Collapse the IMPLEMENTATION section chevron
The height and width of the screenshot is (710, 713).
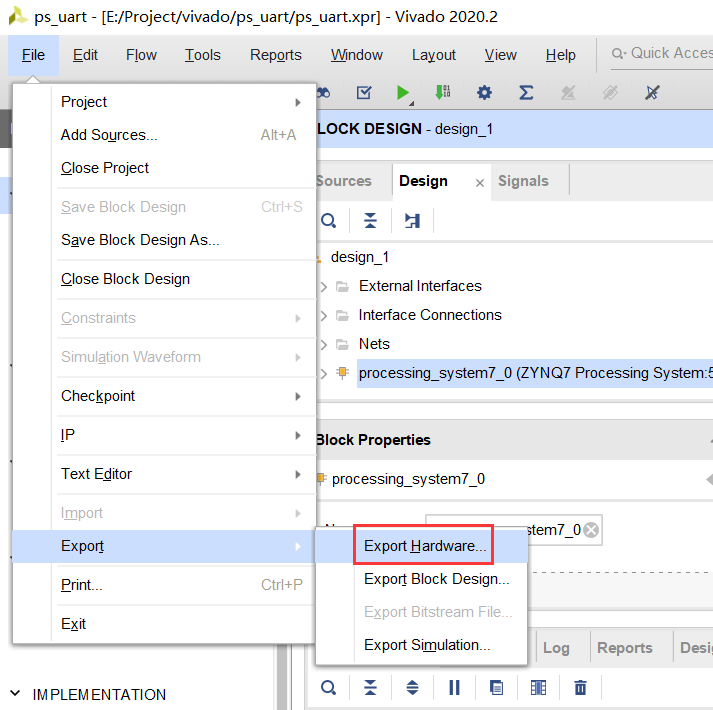(15, 694)
